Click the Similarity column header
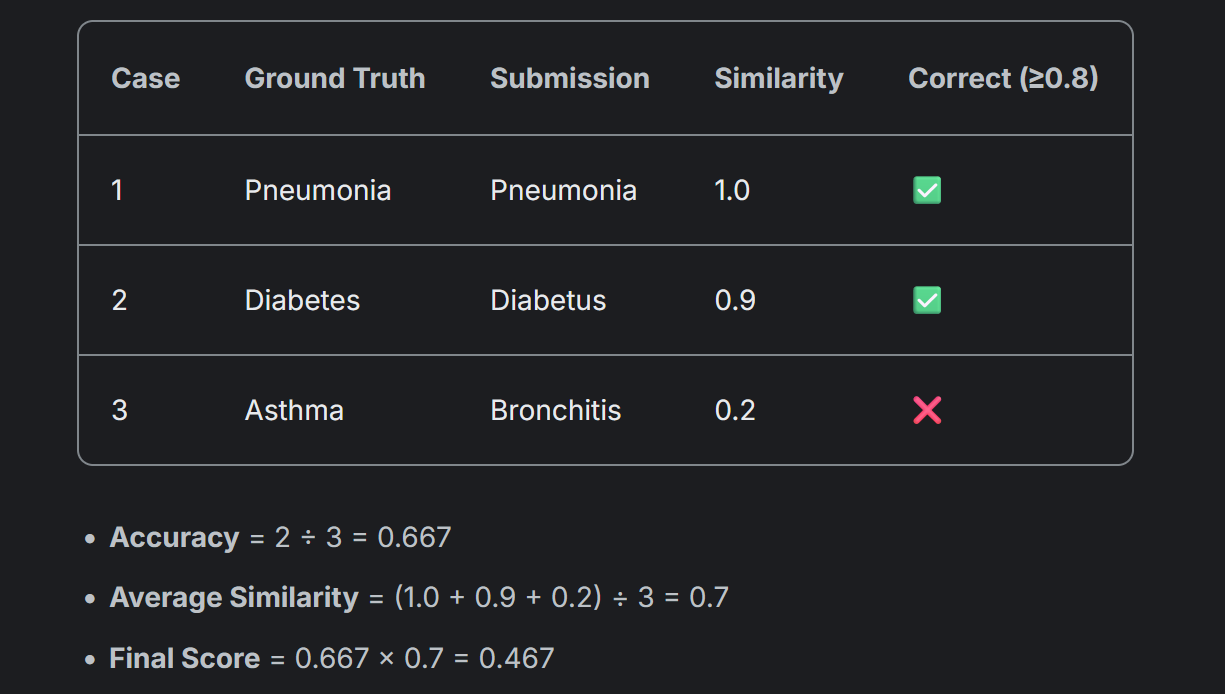The image size is (1225, 694). click(x=779, y=79)
